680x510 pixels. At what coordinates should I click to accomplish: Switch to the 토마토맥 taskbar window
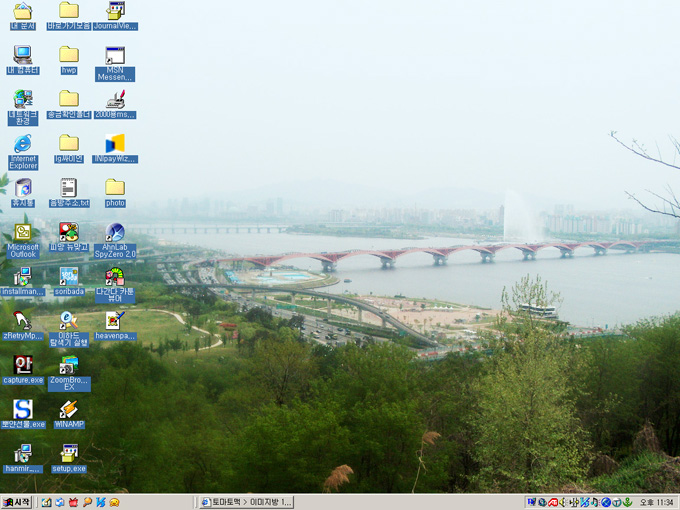point(246,502)
